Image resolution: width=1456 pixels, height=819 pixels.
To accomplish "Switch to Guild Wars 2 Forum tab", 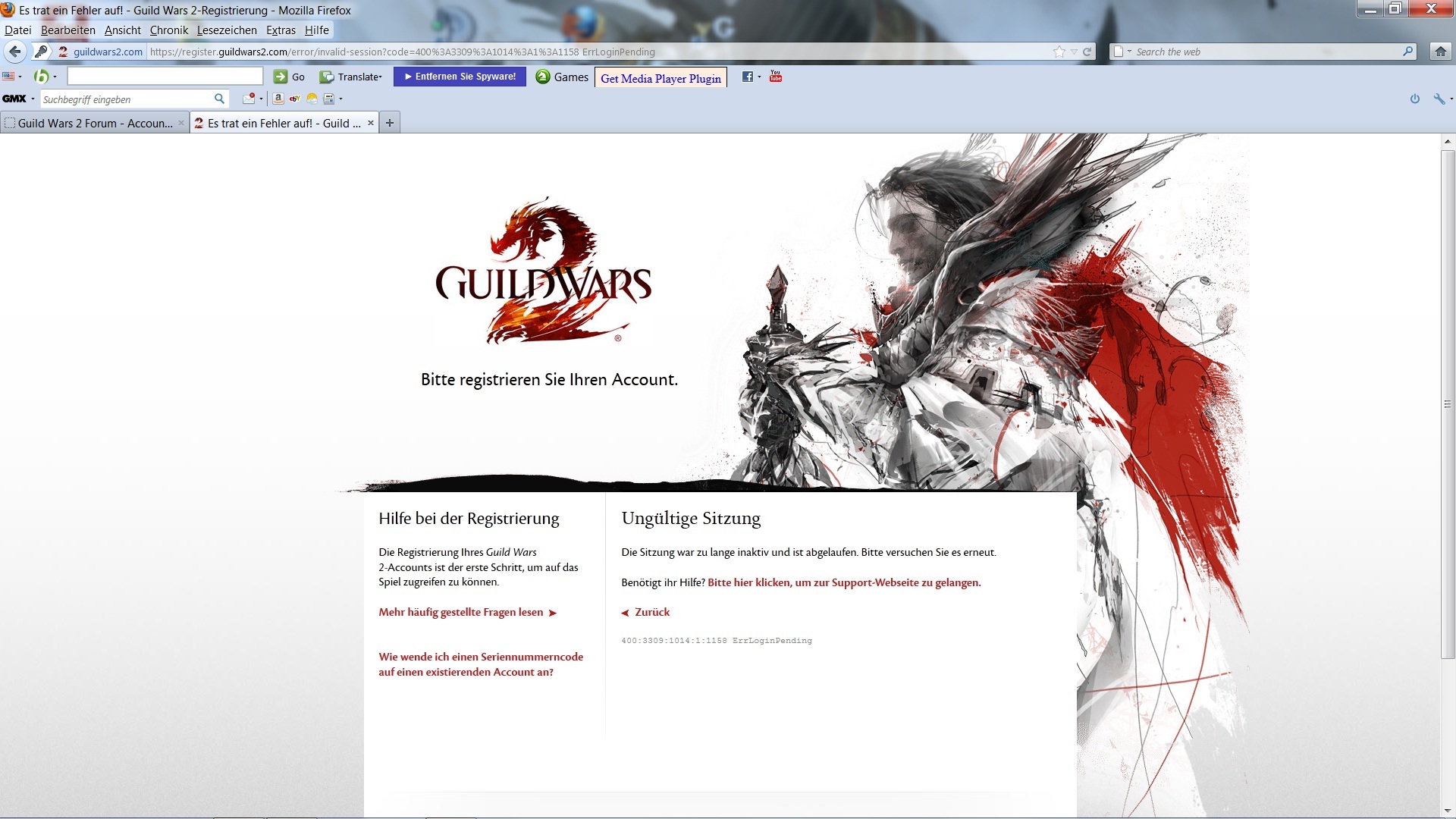I will coord(95,123).
